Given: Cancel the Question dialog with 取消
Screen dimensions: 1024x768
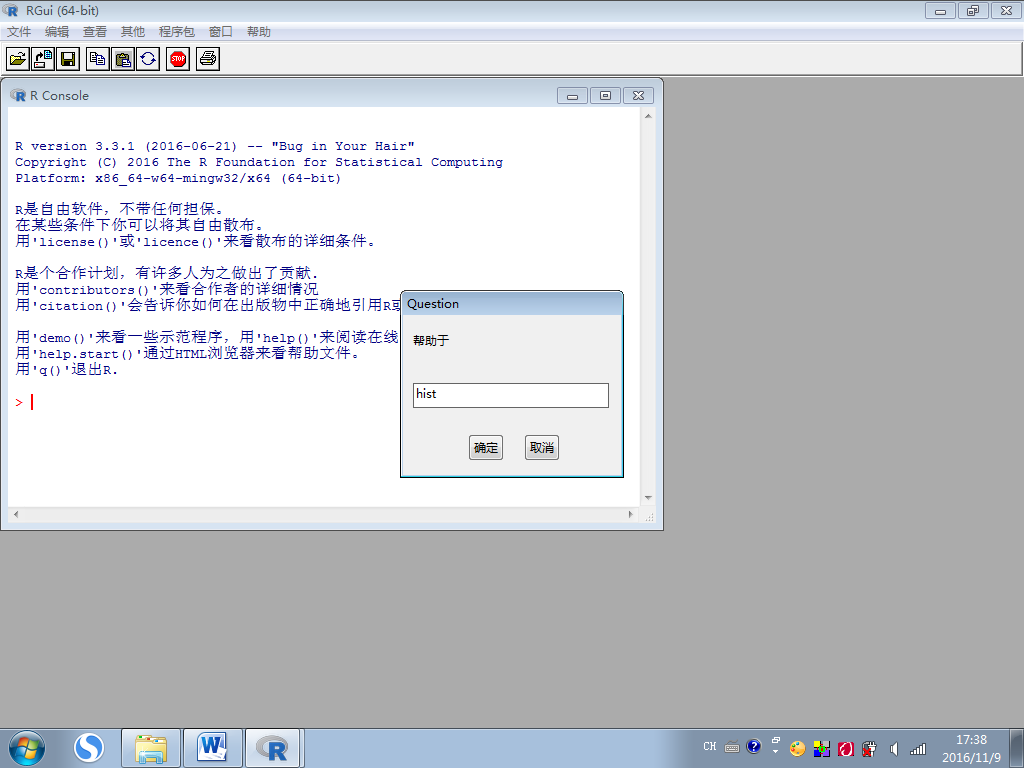Looking at the screenshot, I should coord(542,447).
